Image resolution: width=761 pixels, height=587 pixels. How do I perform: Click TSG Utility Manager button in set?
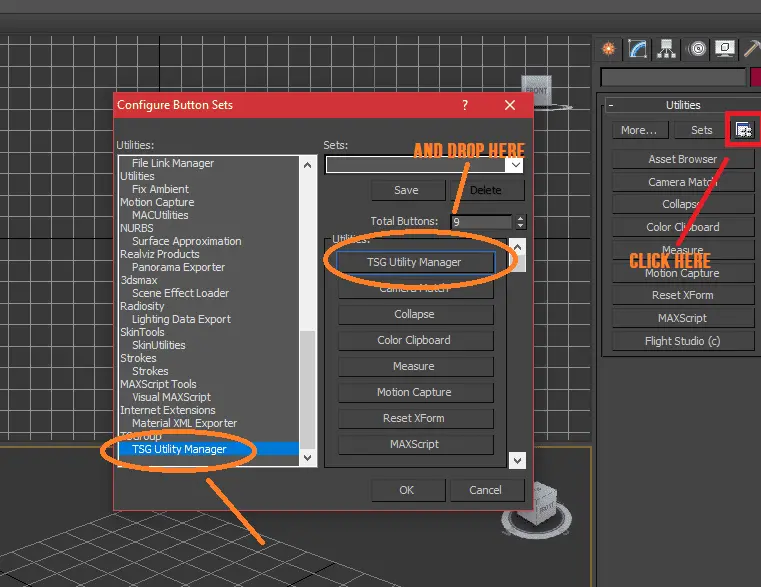(414, 262)
